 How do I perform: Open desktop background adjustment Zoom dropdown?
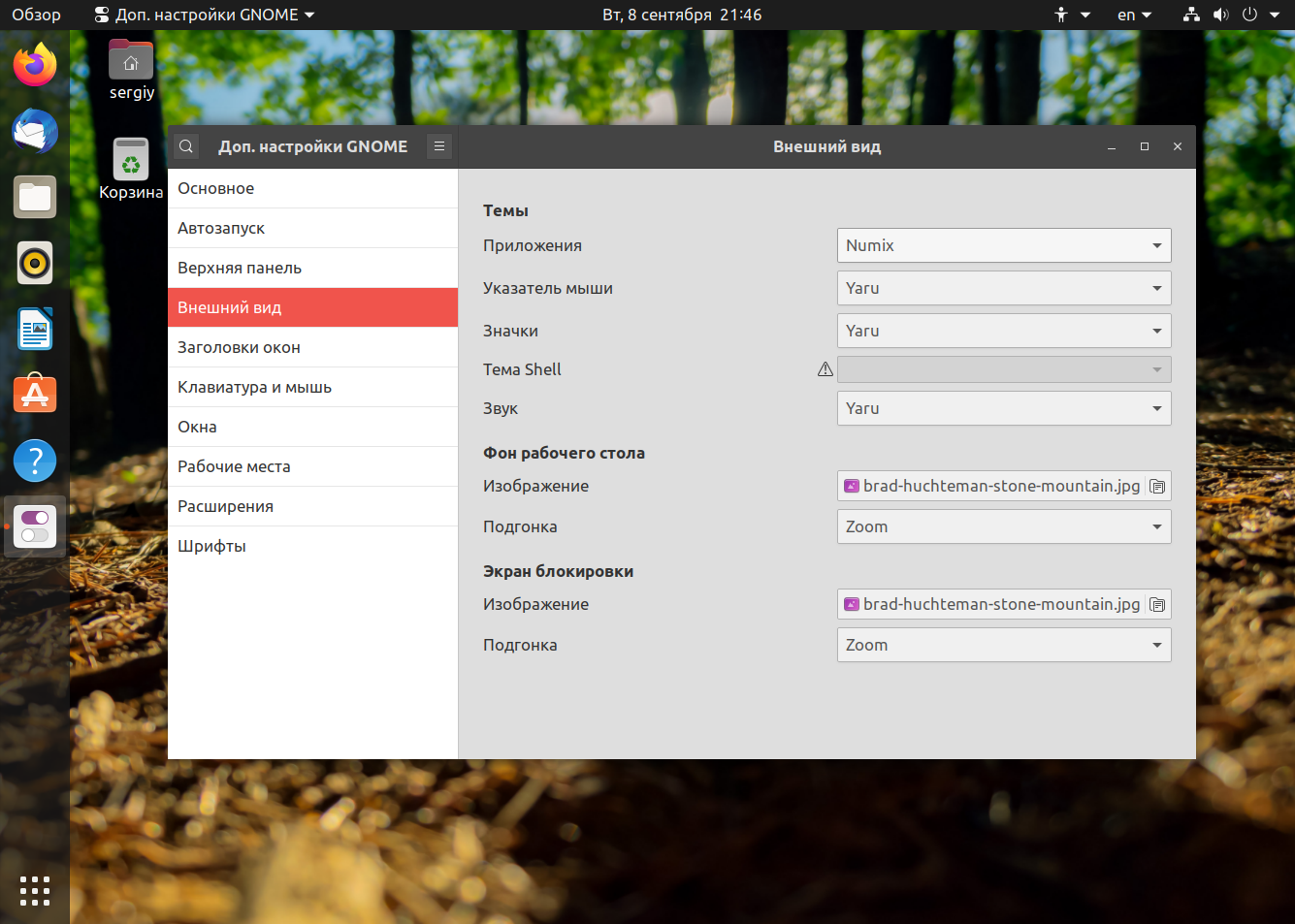1004,526
